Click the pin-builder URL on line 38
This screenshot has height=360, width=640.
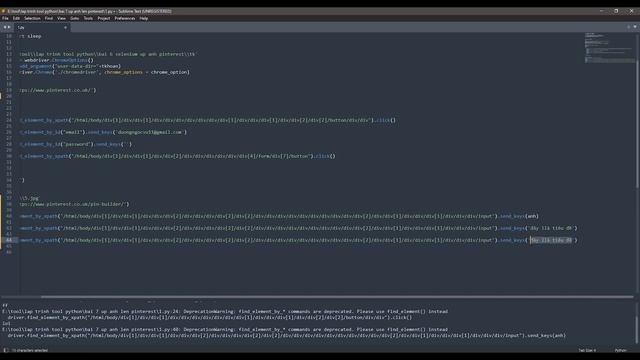[74, 204]
